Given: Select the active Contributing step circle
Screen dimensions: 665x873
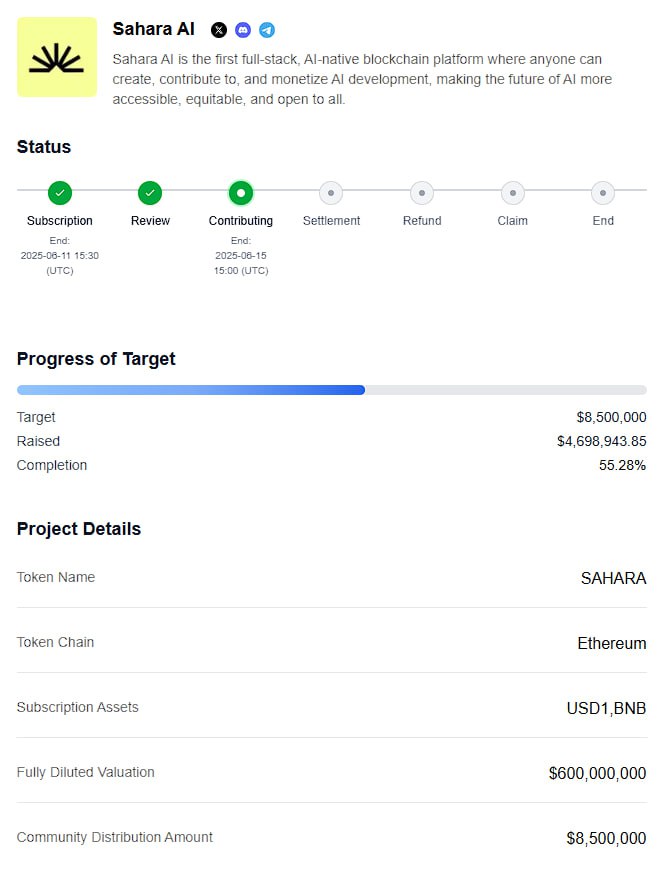Looking at the screenshot, I should pyautogui.click(x=241, y=193).
